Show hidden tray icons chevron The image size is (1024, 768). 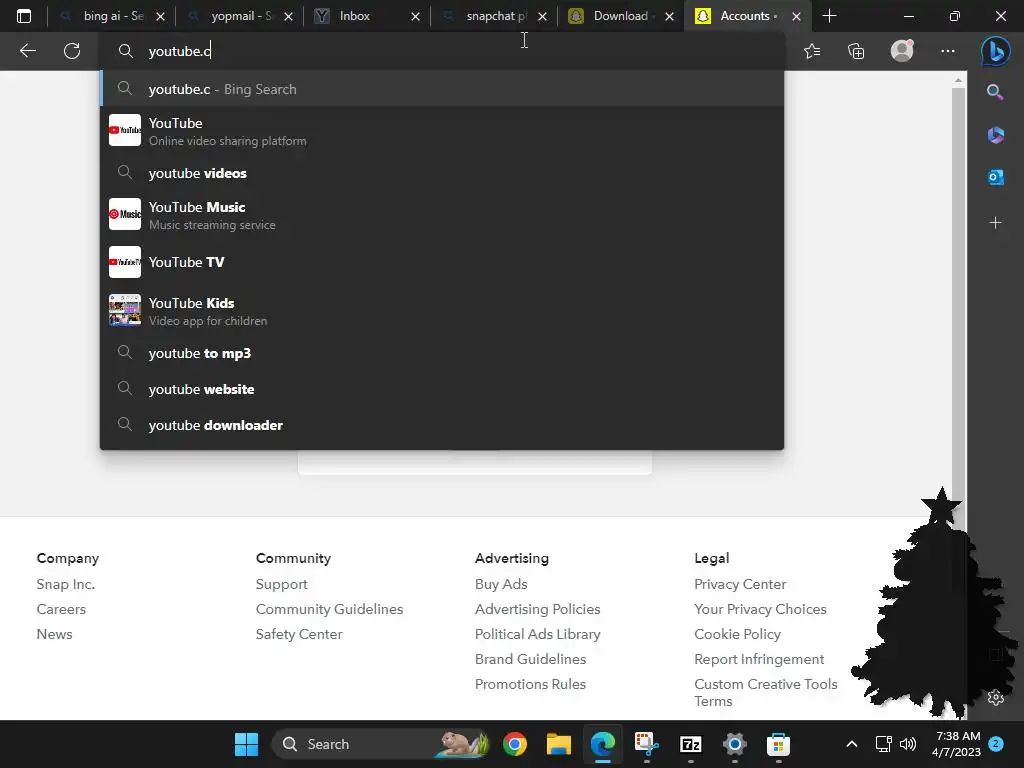852,744
